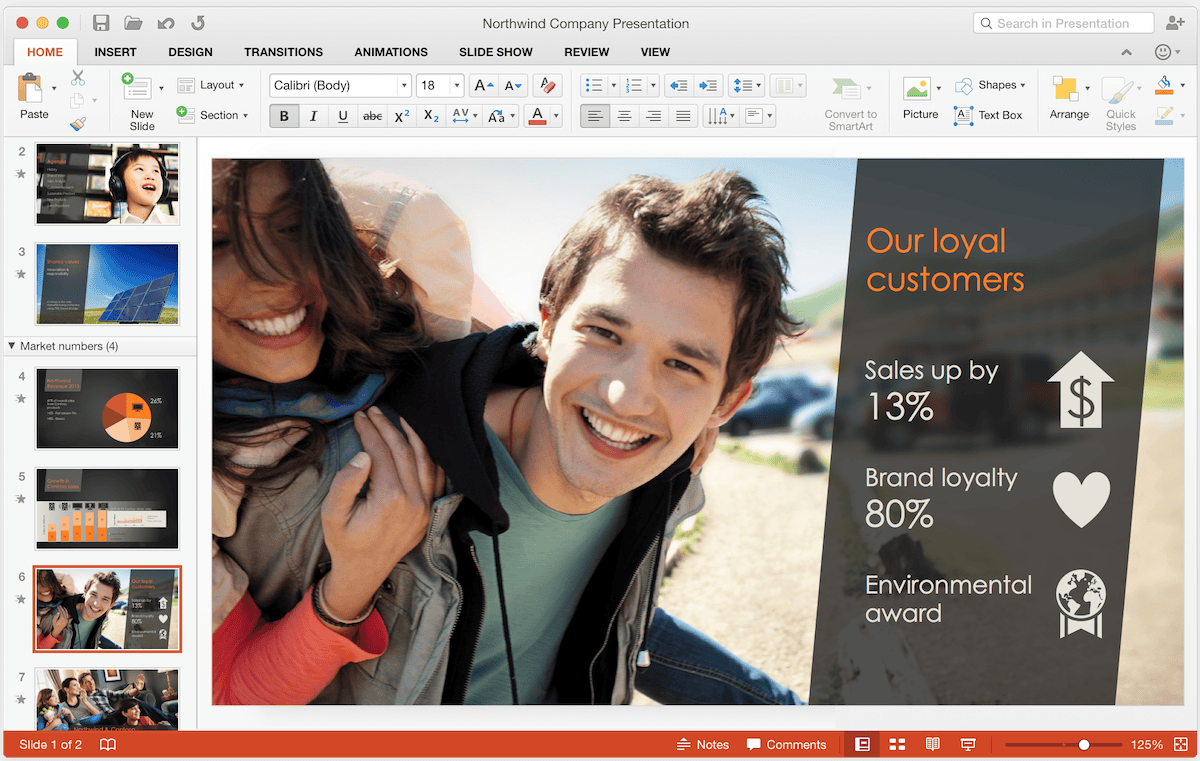Start slide show from status bar
This screenshot has width=1200, height=761.
(968, 745)
